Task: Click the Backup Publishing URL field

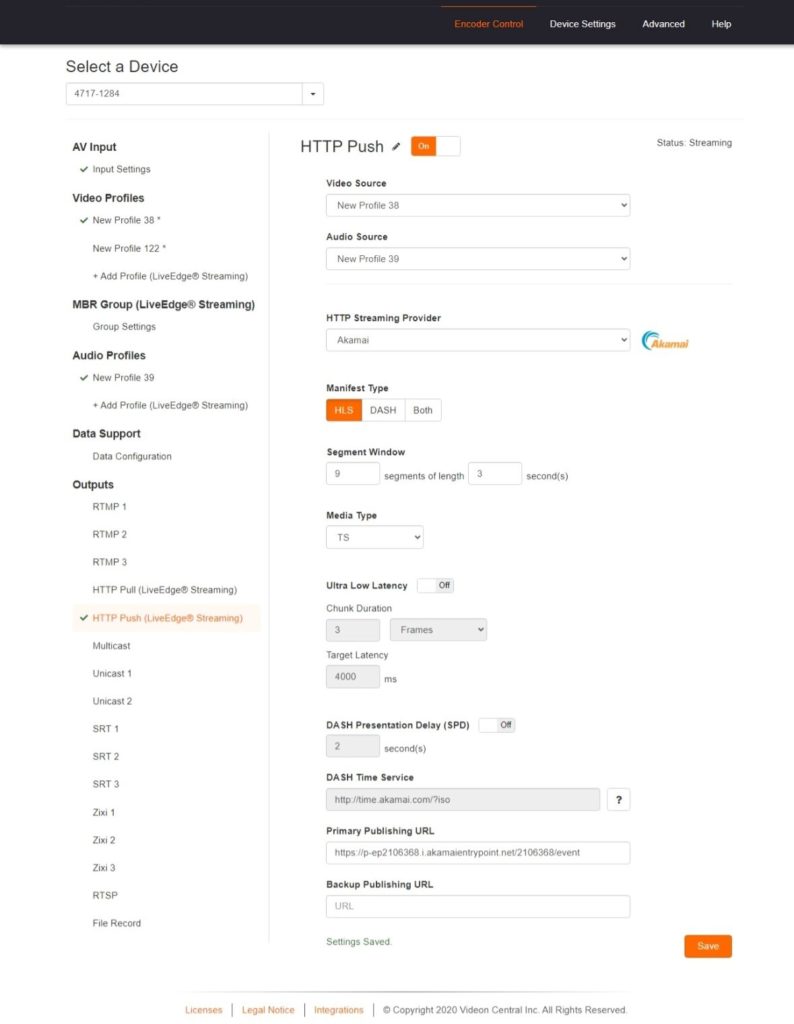Action: (477, 906)
